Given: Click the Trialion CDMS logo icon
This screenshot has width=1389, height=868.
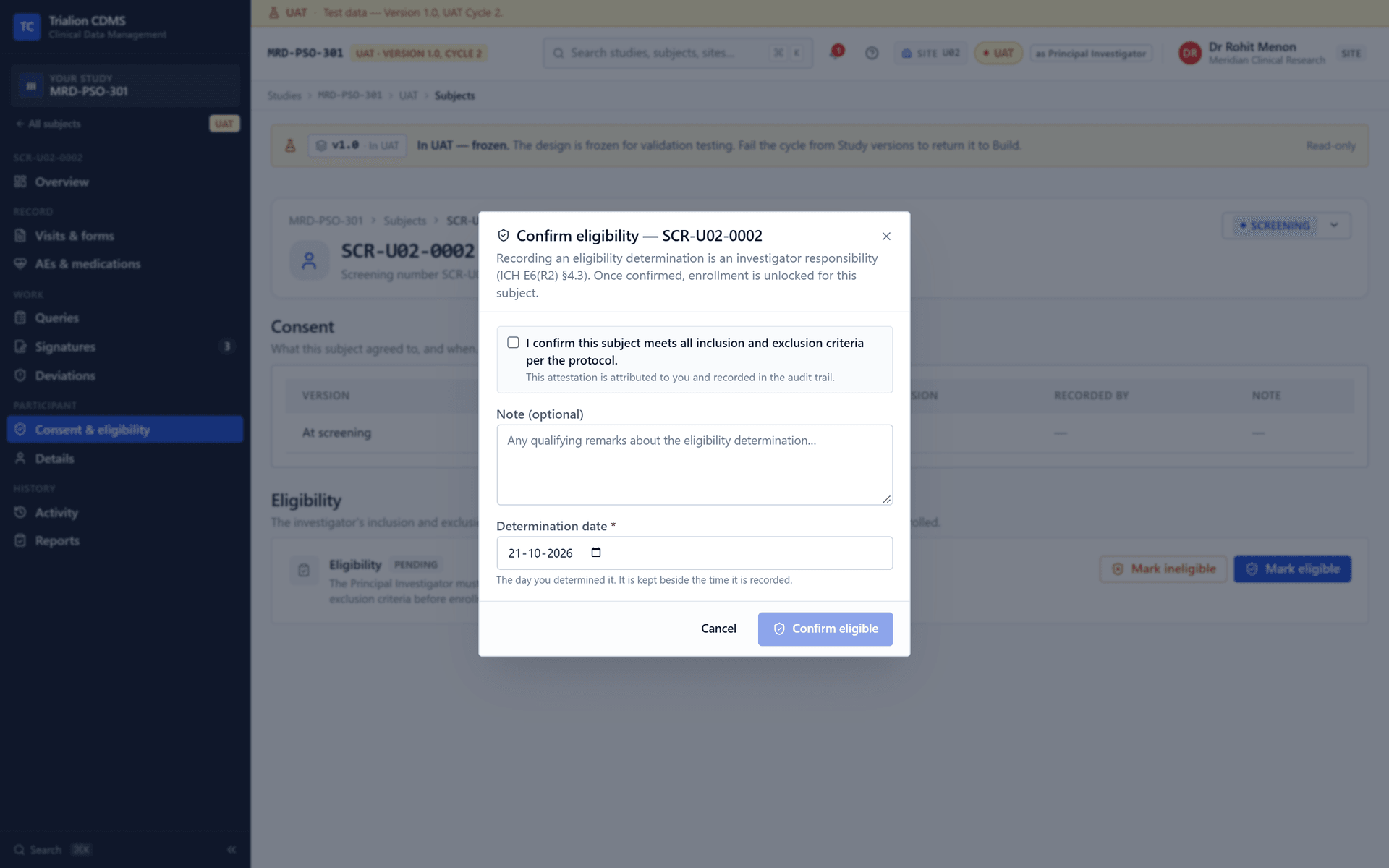Looking at the screenshot, I should [x=27, y=27].
